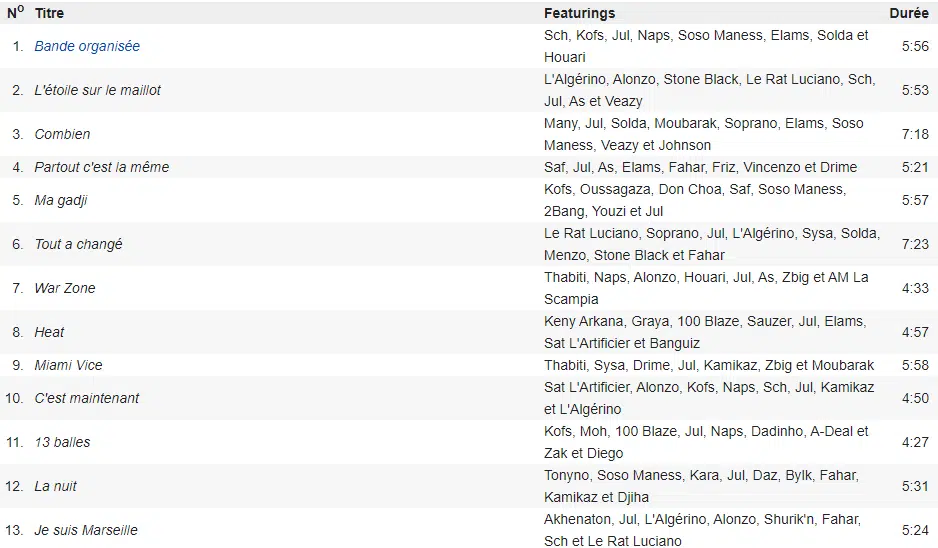Select the title "Je suis Marseille"
938x548 pixels.
point(86,530)
